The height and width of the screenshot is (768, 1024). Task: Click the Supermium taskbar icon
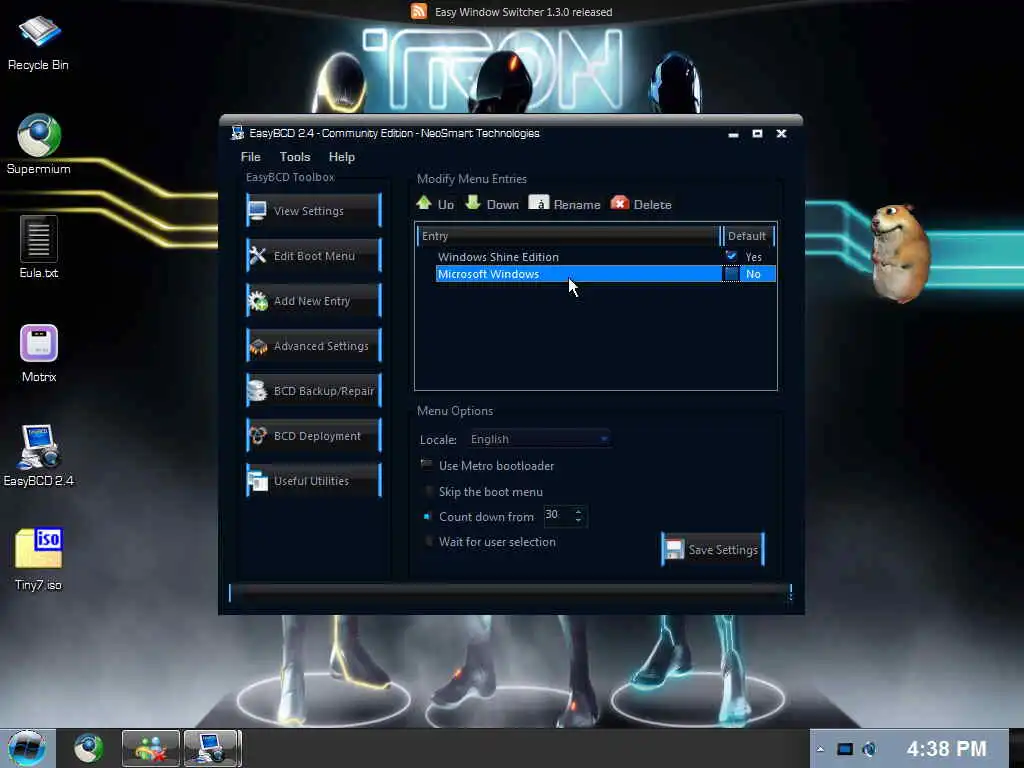[88, 748]
